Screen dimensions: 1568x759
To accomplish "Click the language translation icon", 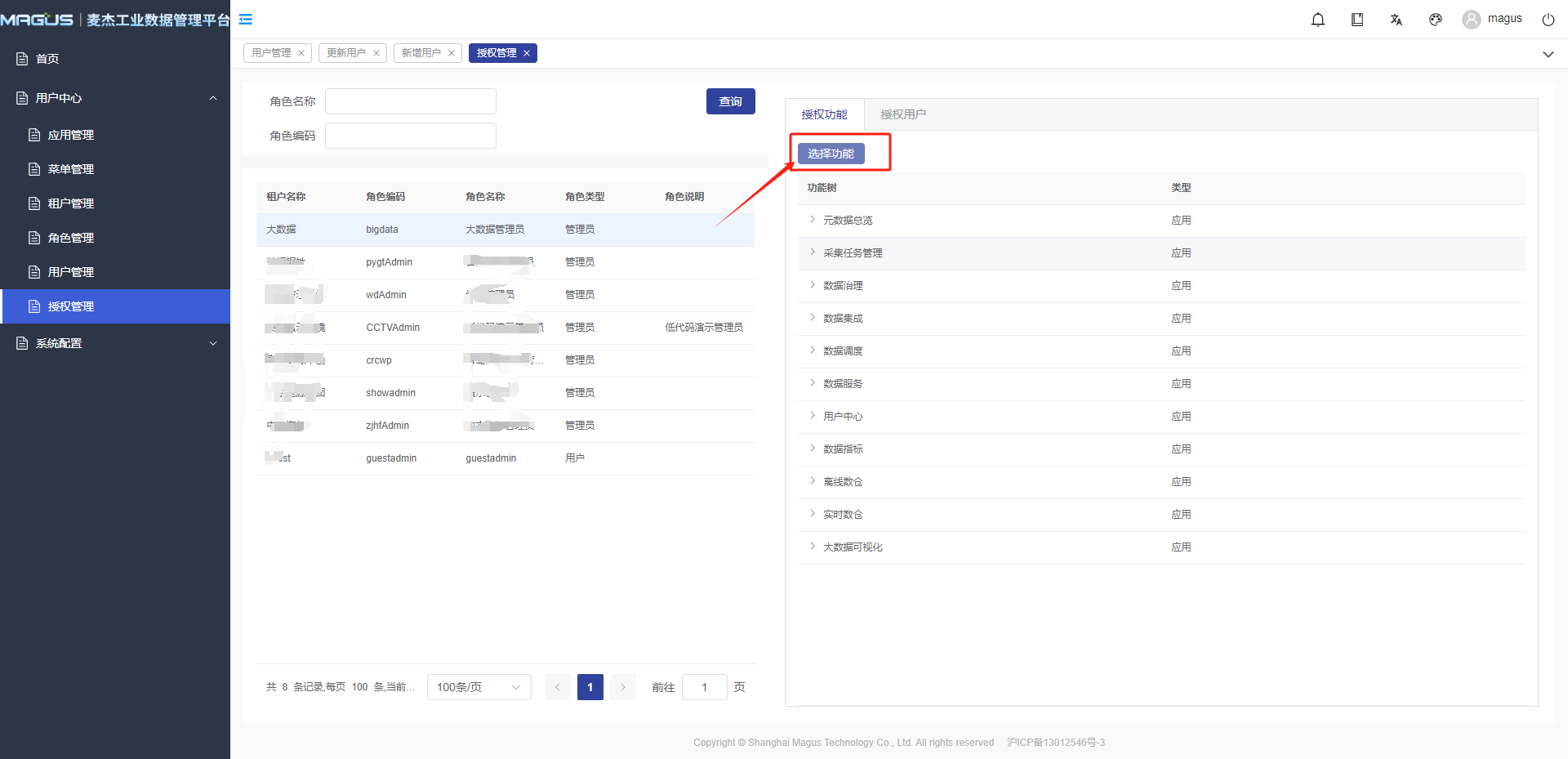I will pyautogui.click(x=1396, y=20).
